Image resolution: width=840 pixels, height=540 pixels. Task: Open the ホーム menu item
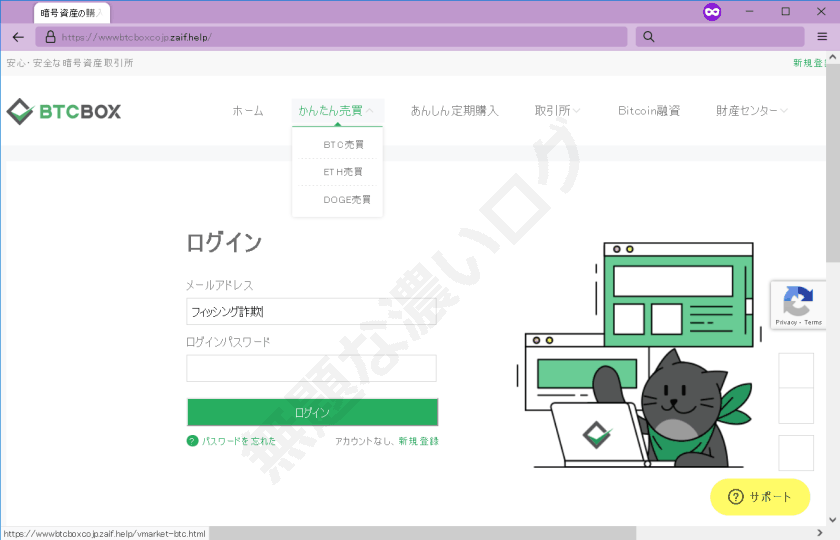tap(248, 111)
